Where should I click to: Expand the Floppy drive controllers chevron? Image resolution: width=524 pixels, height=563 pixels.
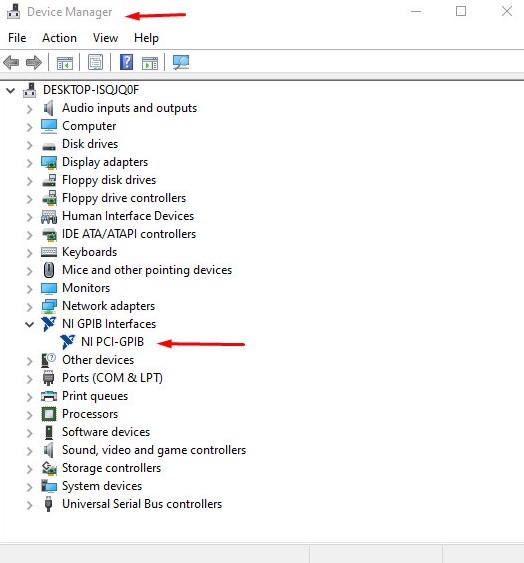coord(29,199)
